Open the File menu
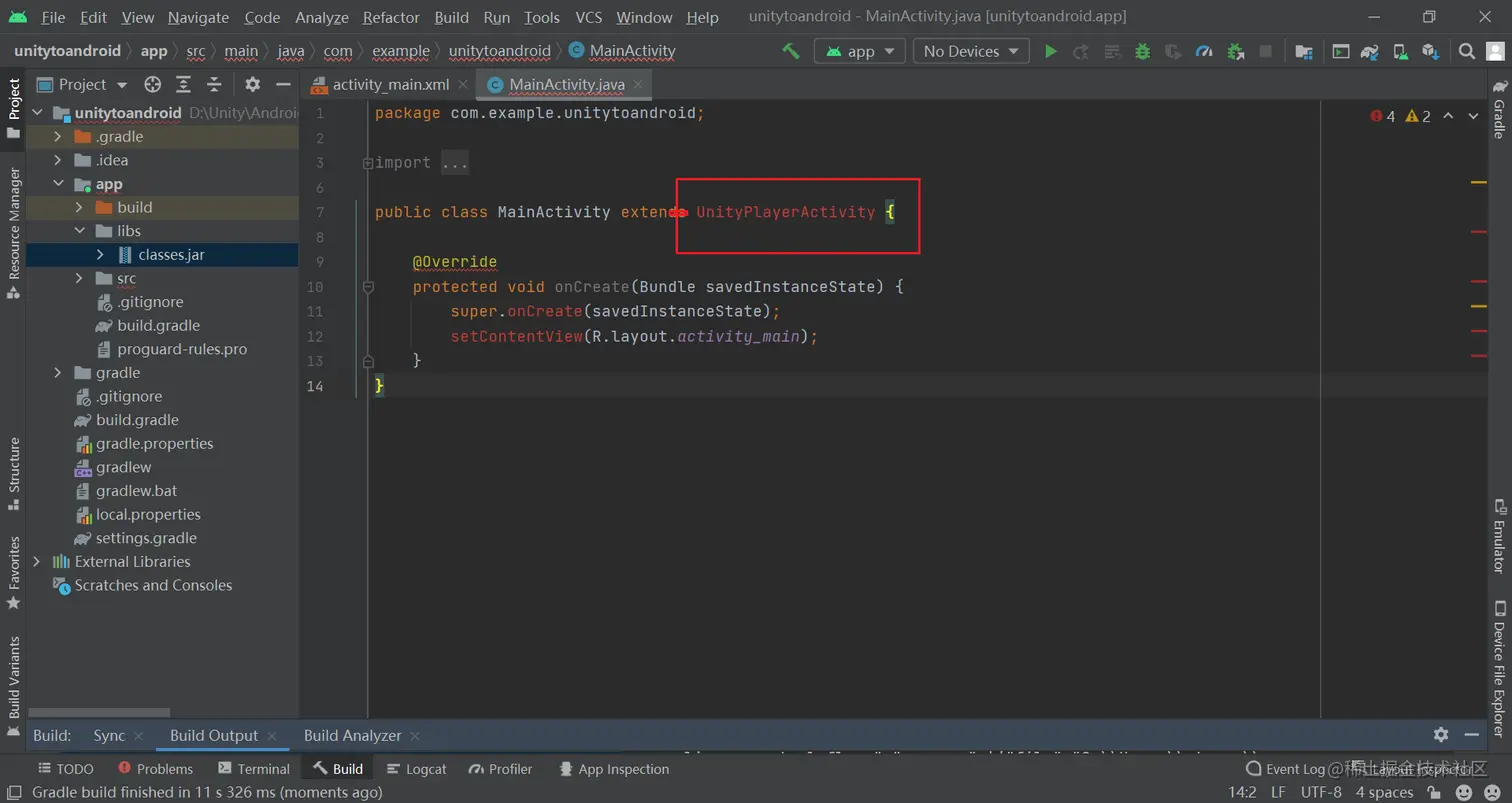The width and height of the screenshot is (1512, 803). tap(53, 17)
